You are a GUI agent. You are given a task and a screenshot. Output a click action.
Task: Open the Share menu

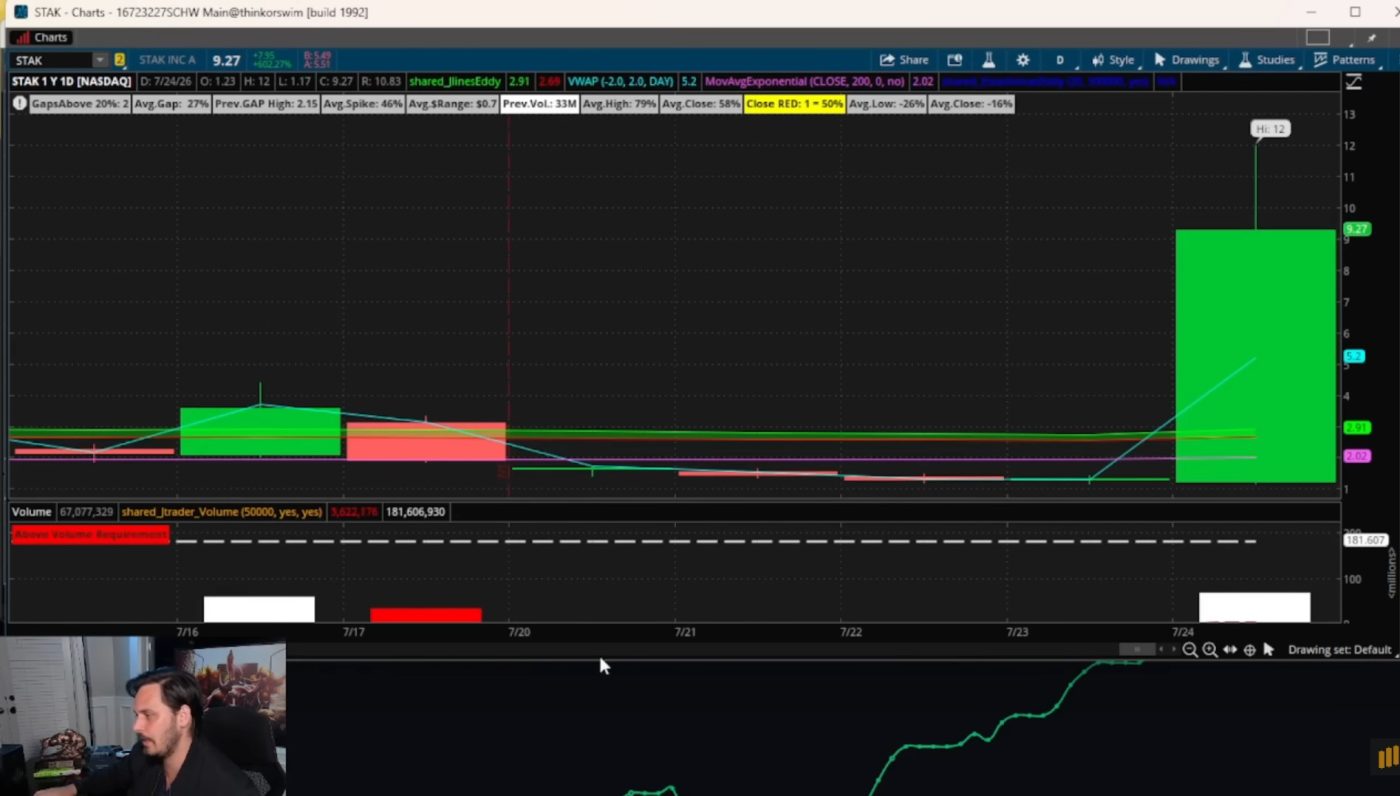(904, 60)
